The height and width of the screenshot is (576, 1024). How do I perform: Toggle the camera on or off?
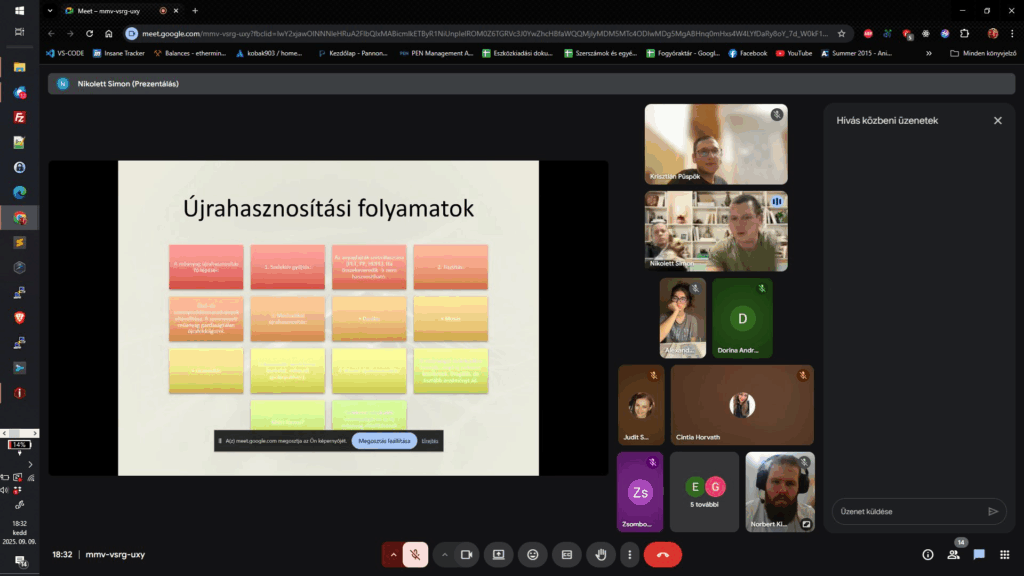point(466,554)
